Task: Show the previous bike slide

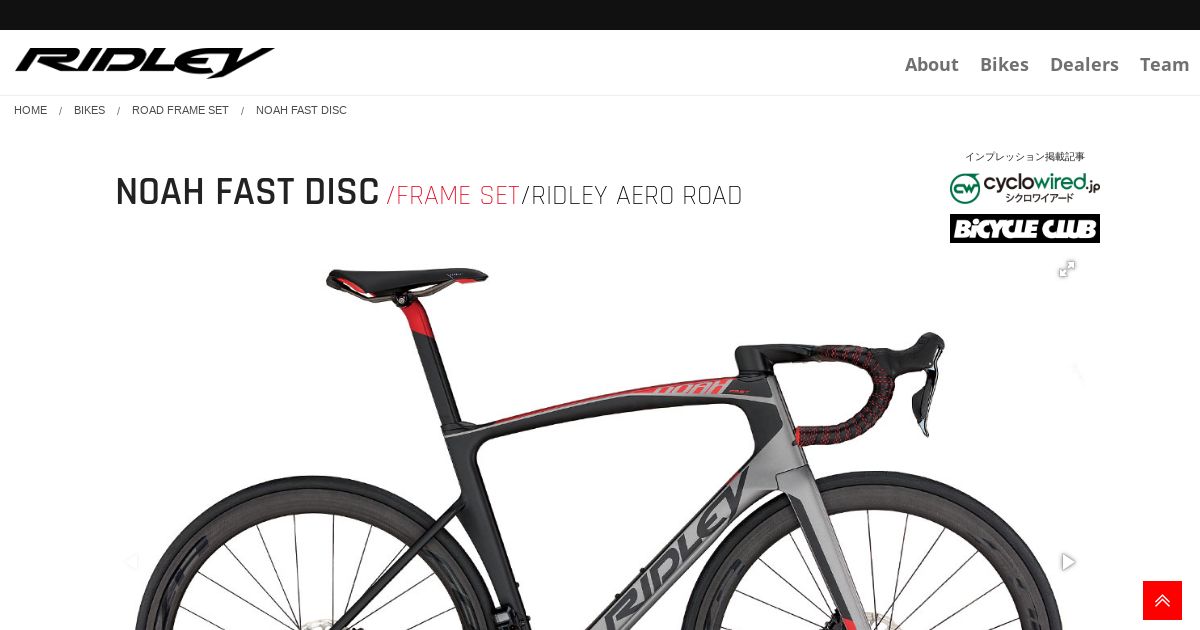Action: click(131, 562)
